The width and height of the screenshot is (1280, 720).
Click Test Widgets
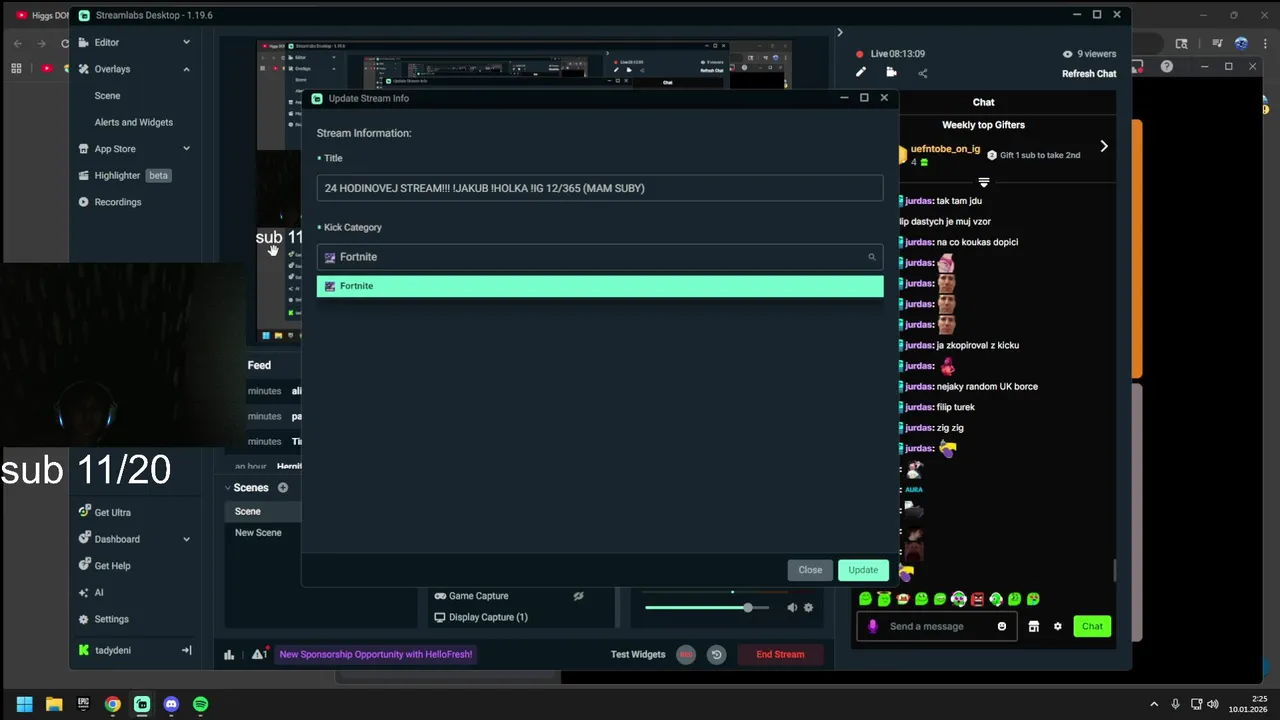click(x=638, y=654)
